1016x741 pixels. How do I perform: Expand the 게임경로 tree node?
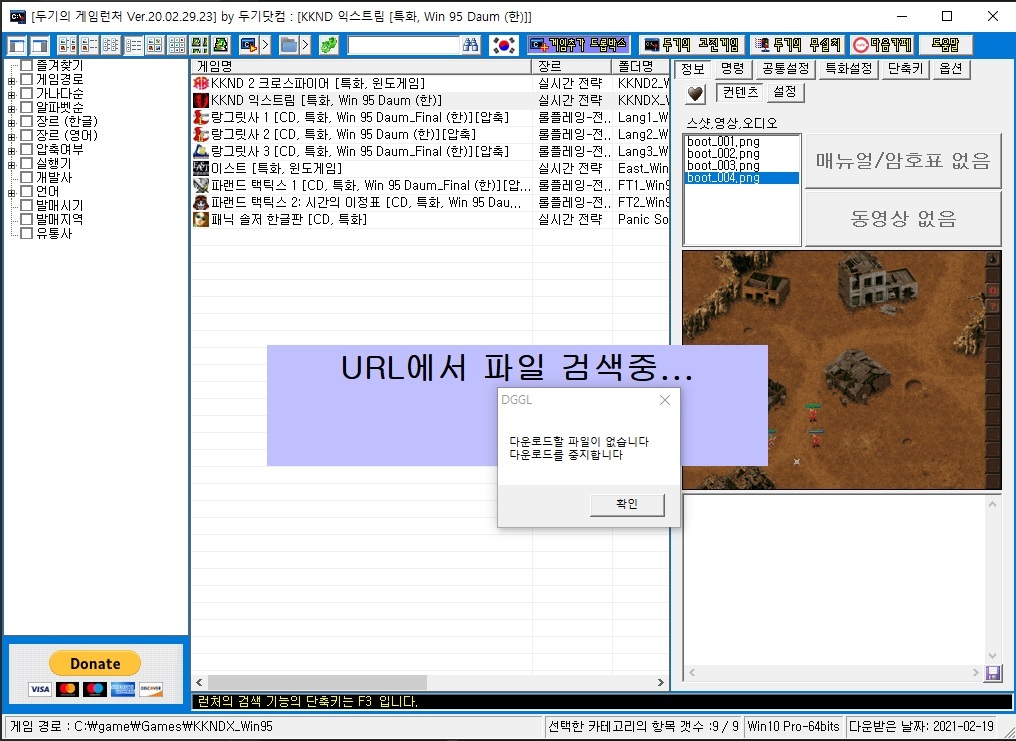pyautogui.click(x=11, y=80)
